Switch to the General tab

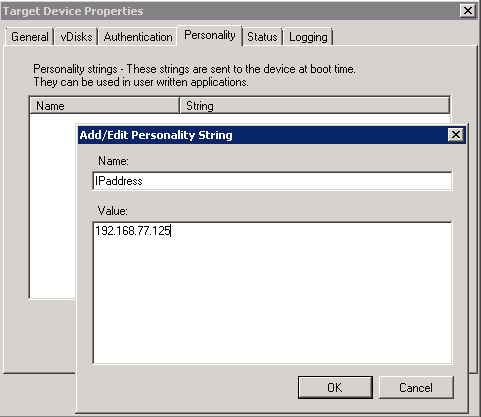point(29,37)
